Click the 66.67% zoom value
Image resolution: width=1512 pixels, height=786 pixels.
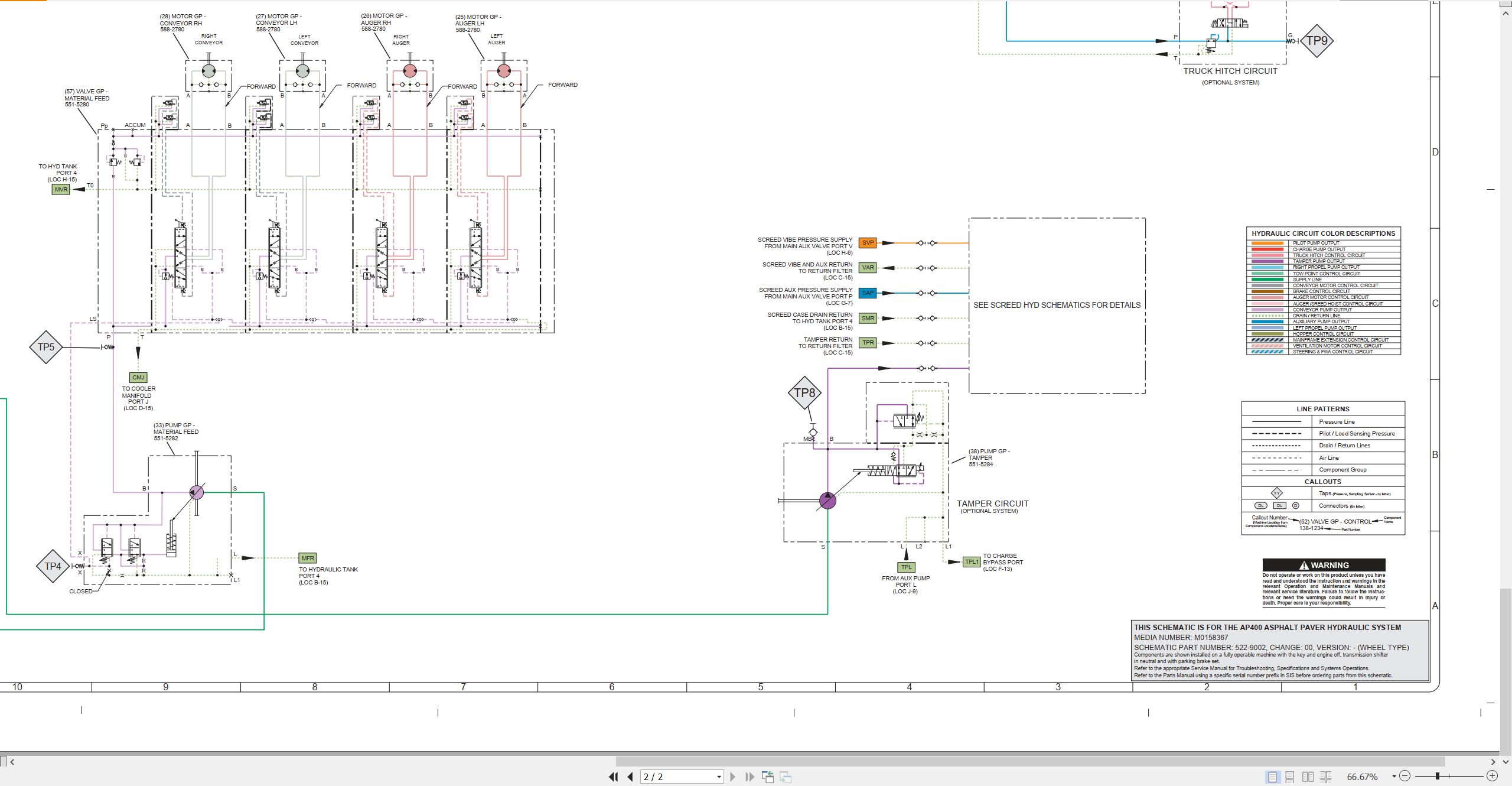point(1362,777)
